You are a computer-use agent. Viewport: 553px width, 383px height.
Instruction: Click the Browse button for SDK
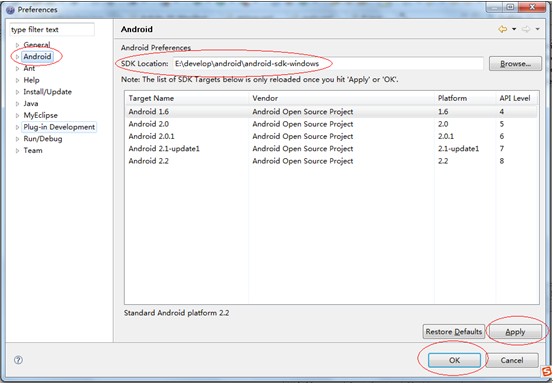click(x=515, y=64)
